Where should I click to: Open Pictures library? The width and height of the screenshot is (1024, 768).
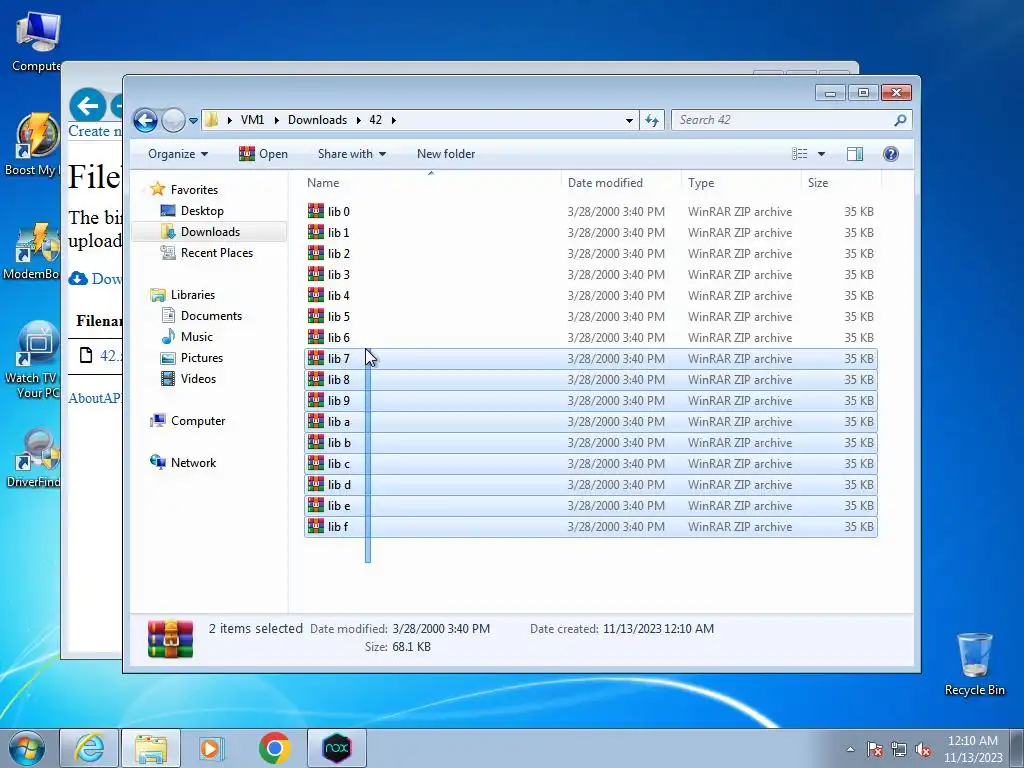[201, 358]
